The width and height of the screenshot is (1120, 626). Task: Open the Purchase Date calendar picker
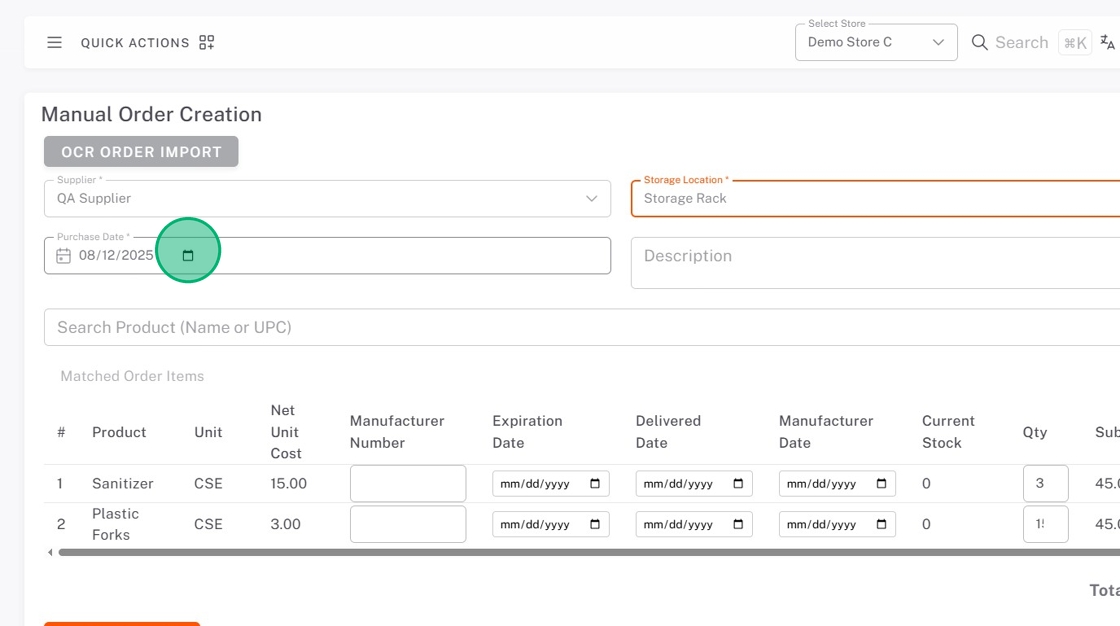[188, 256]
